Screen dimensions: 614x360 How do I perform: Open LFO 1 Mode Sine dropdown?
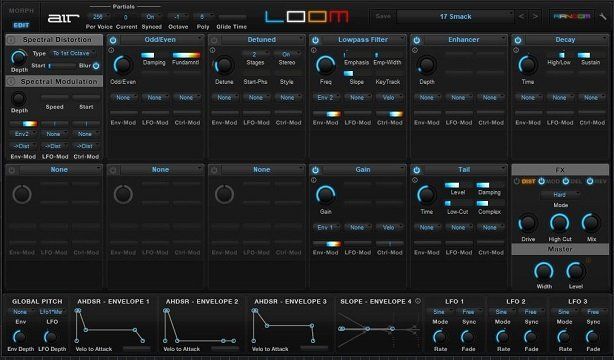440,312
